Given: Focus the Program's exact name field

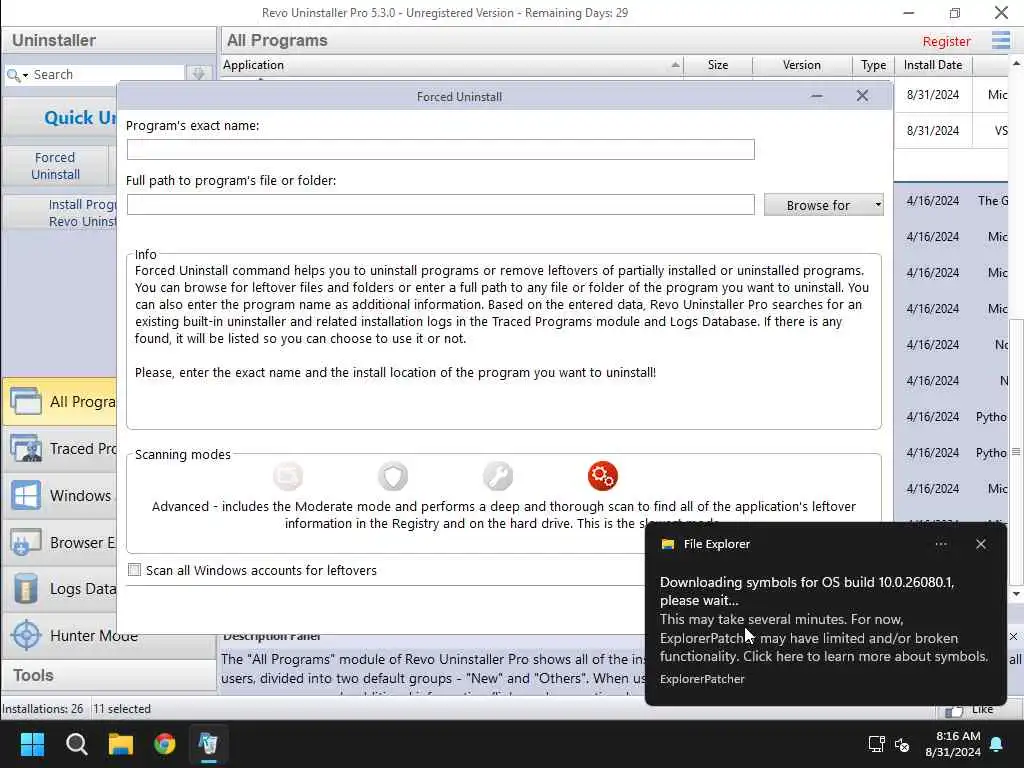Looking at the screenshot, I should (x=441, y=150).
